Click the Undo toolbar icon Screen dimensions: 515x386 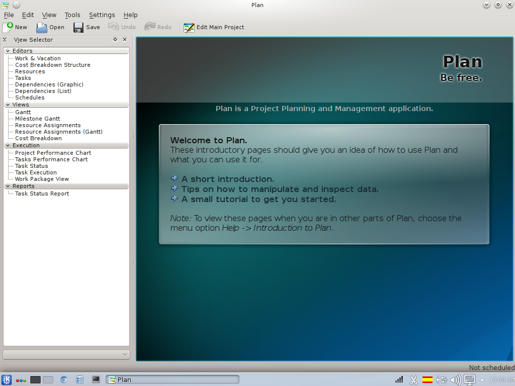click(x=113, y=27)
